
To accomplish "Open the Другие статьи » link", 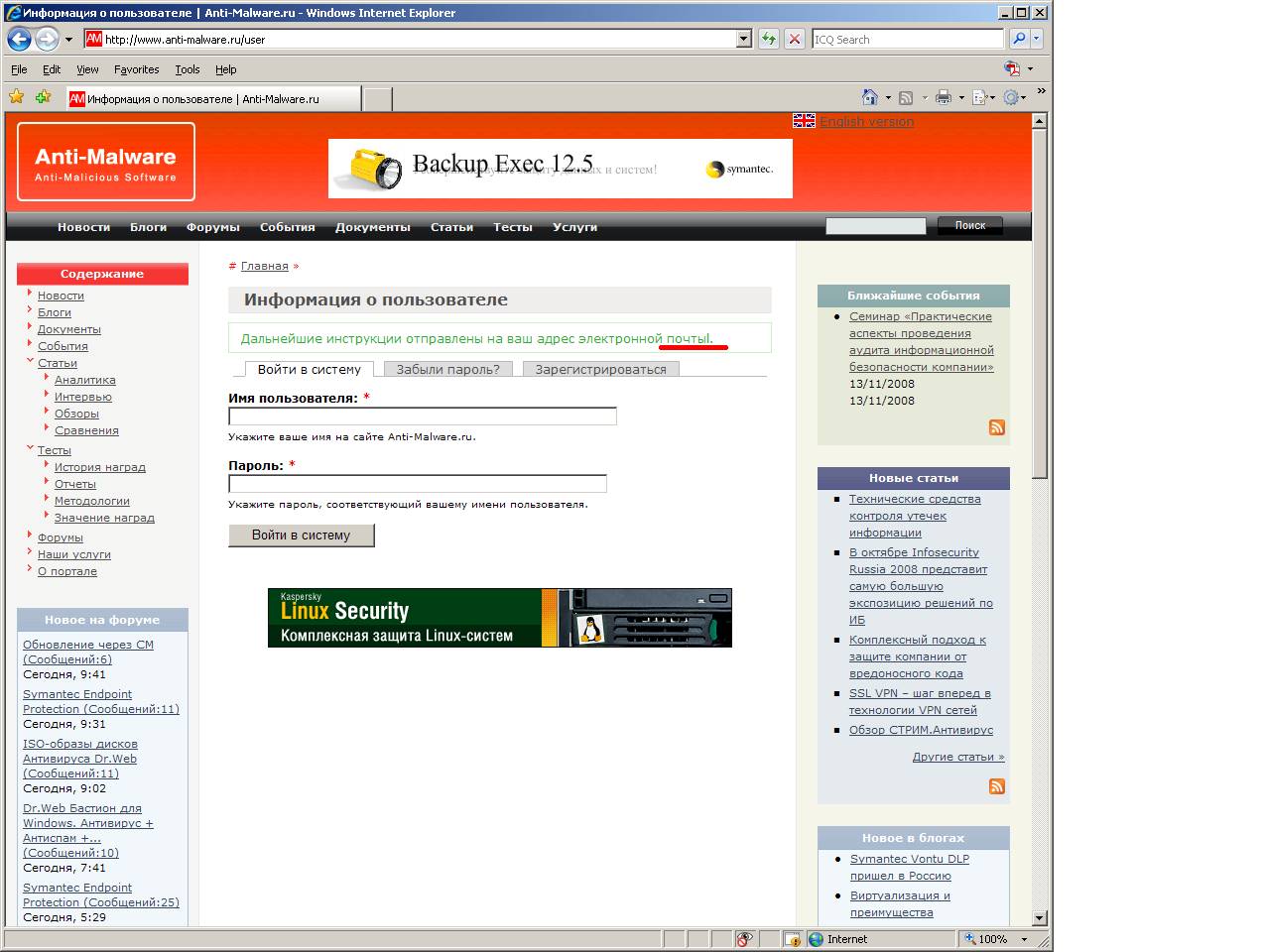I will (x=958, y=757).
